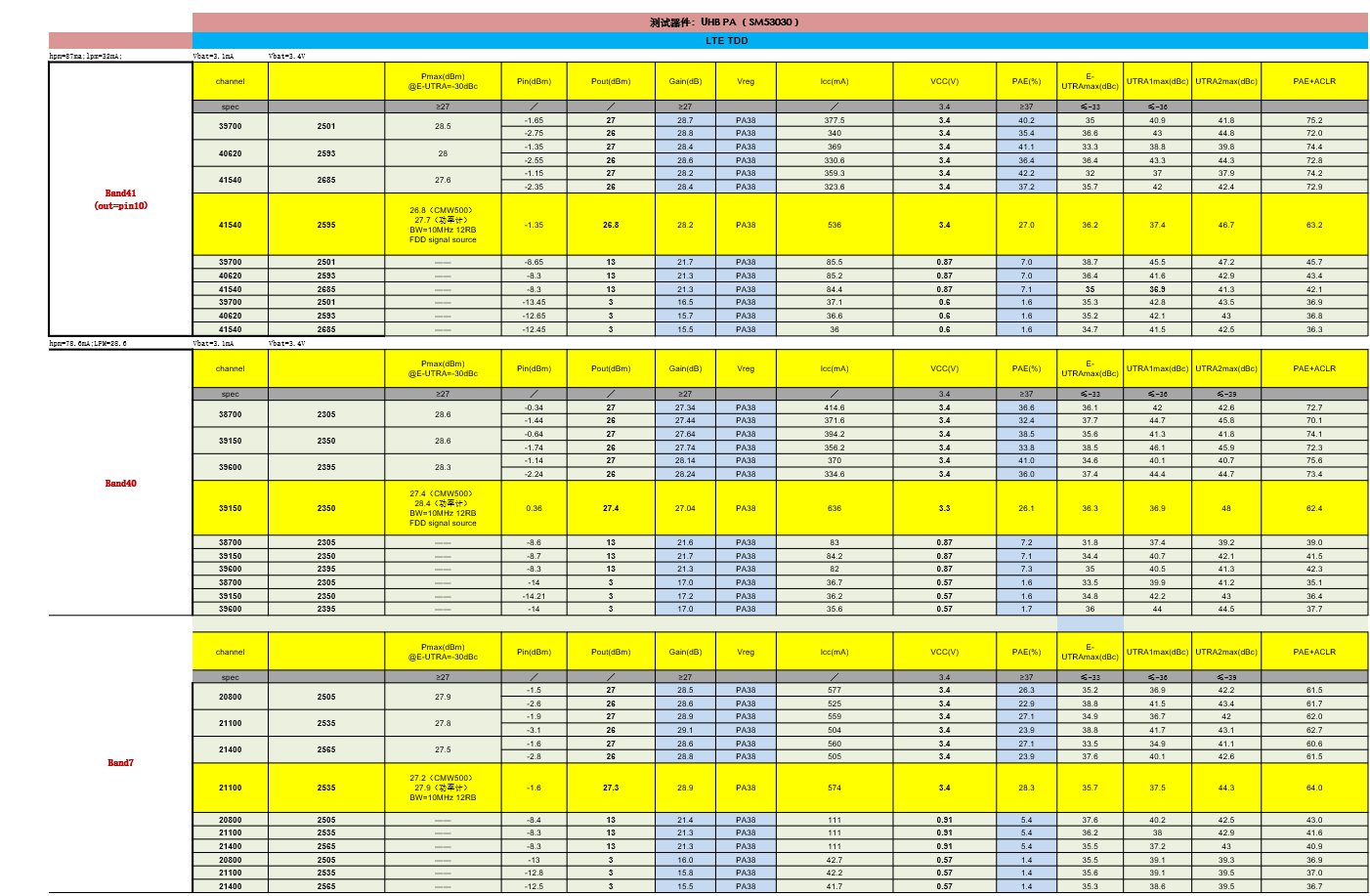
Task: Select the Pmax 28.5 cell for channel 39700
Action: [443, 126]
